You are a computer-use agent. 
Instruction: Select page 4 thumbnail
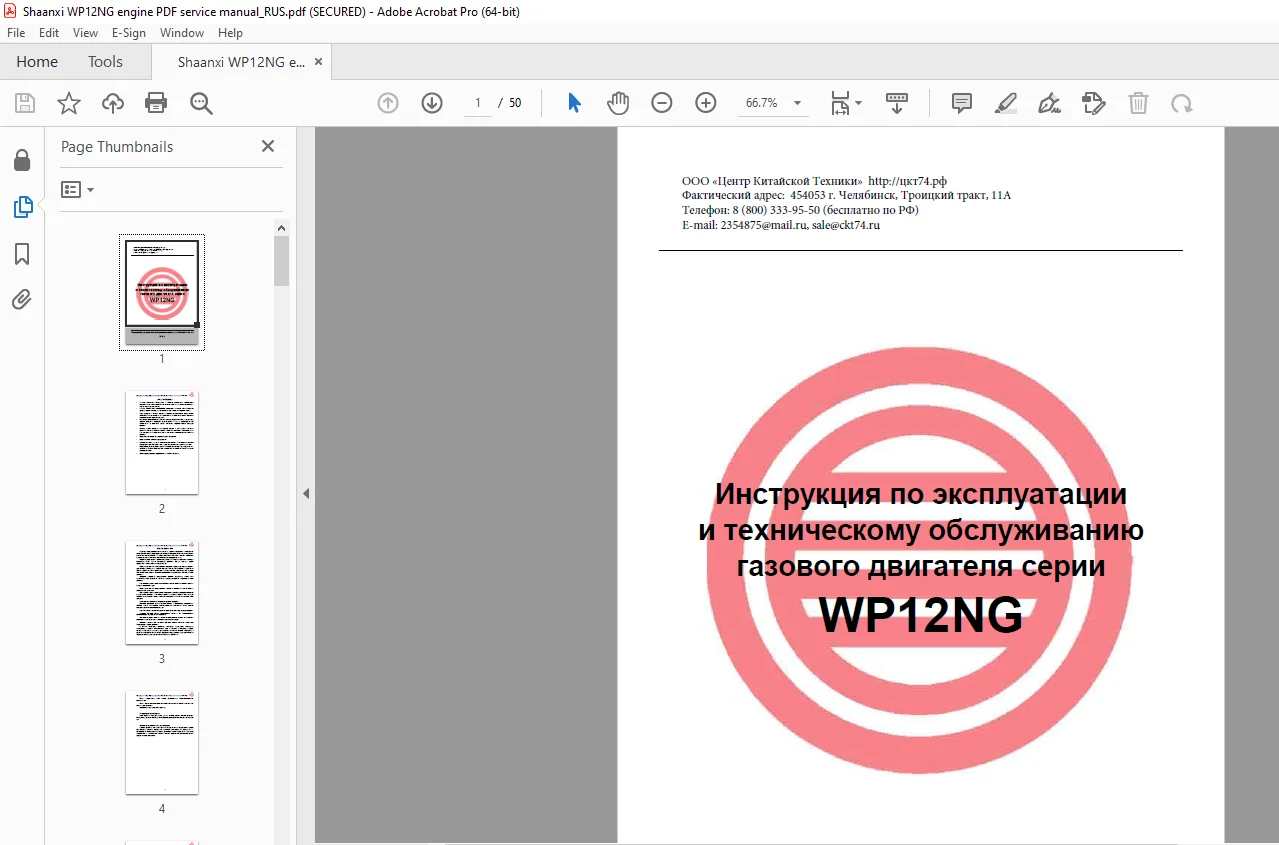[x=162, y=743]
